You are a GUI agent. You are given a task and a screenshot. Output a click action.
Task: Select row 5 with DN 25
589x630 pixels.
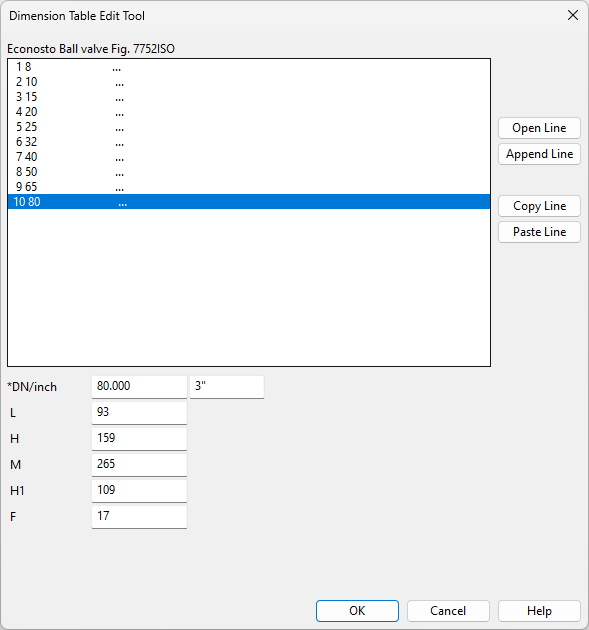(249, 127)
